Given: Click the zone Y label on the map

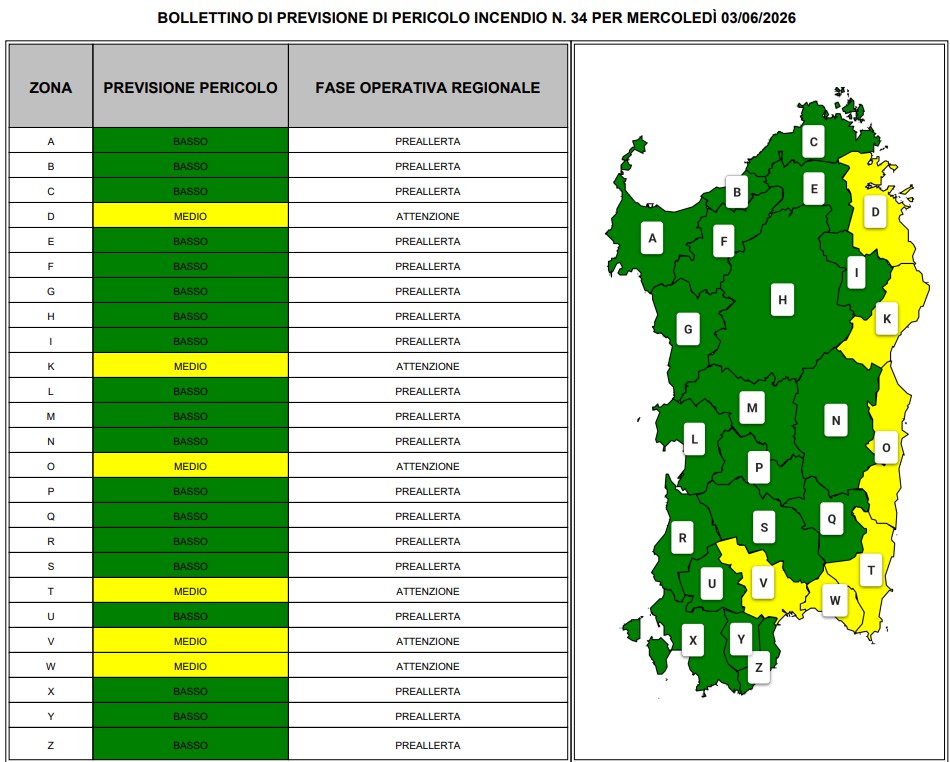Looking at the screenshot, I should click(740, 639).
